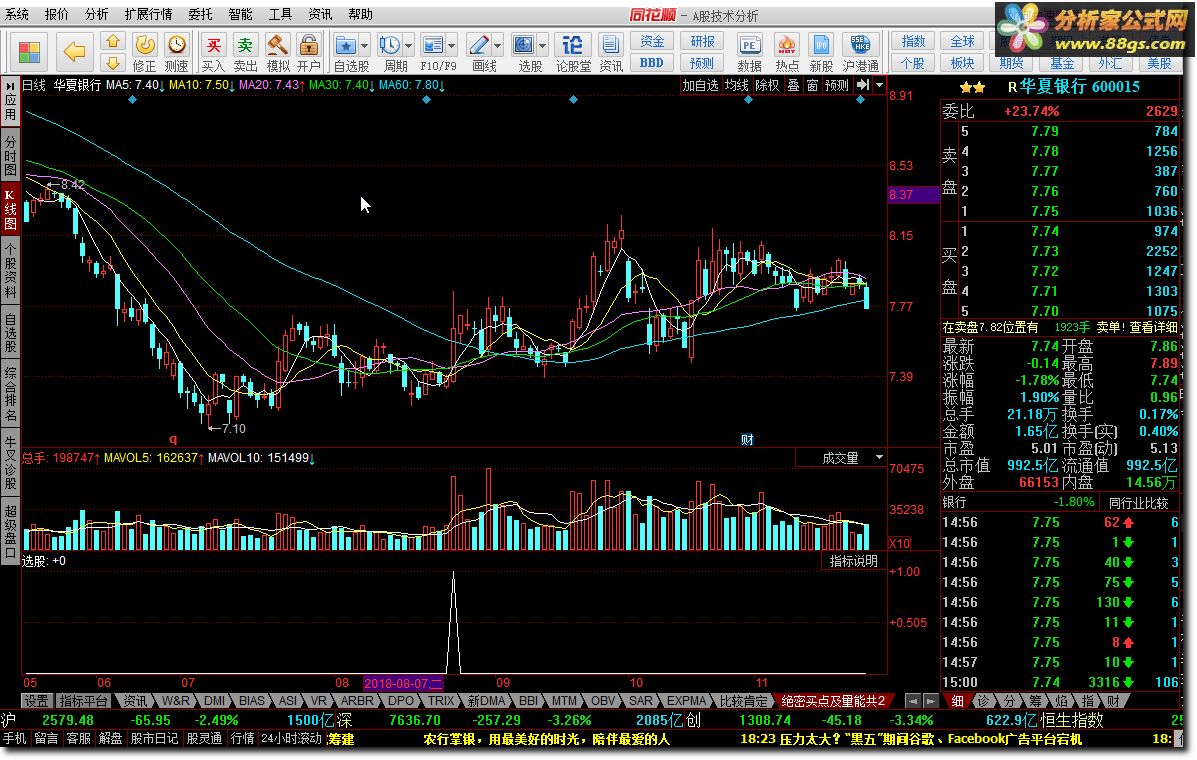Open the 扩展行情 menu
Image resolution: width=1197 pixels, height=760 pixels.
click(x=148, y=14)
